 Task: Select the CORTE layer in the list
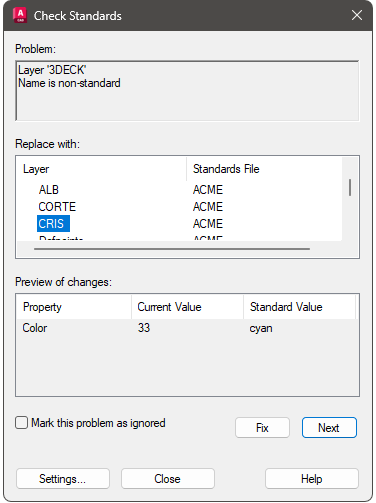pos(57,207)
